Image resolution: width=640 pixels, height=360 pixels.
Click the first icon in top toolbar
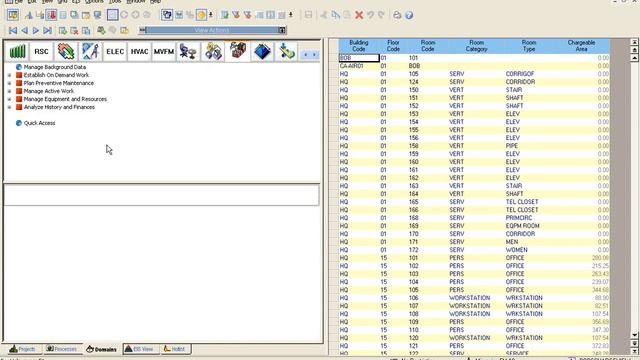click(13, 15)
